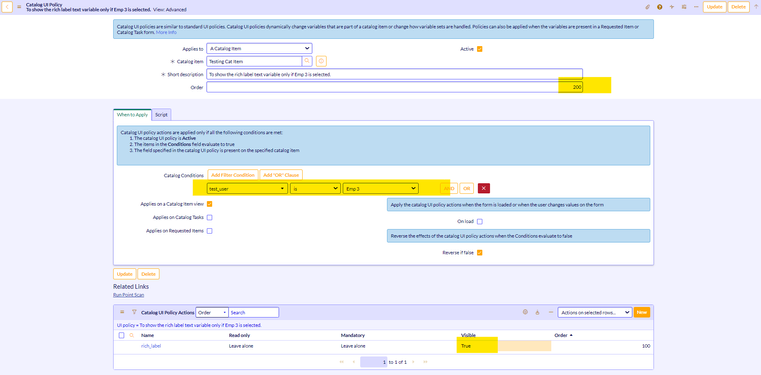Open Actions on selected rows dropdown
This screenshot has width=761, height=375.
pos(595,312)
